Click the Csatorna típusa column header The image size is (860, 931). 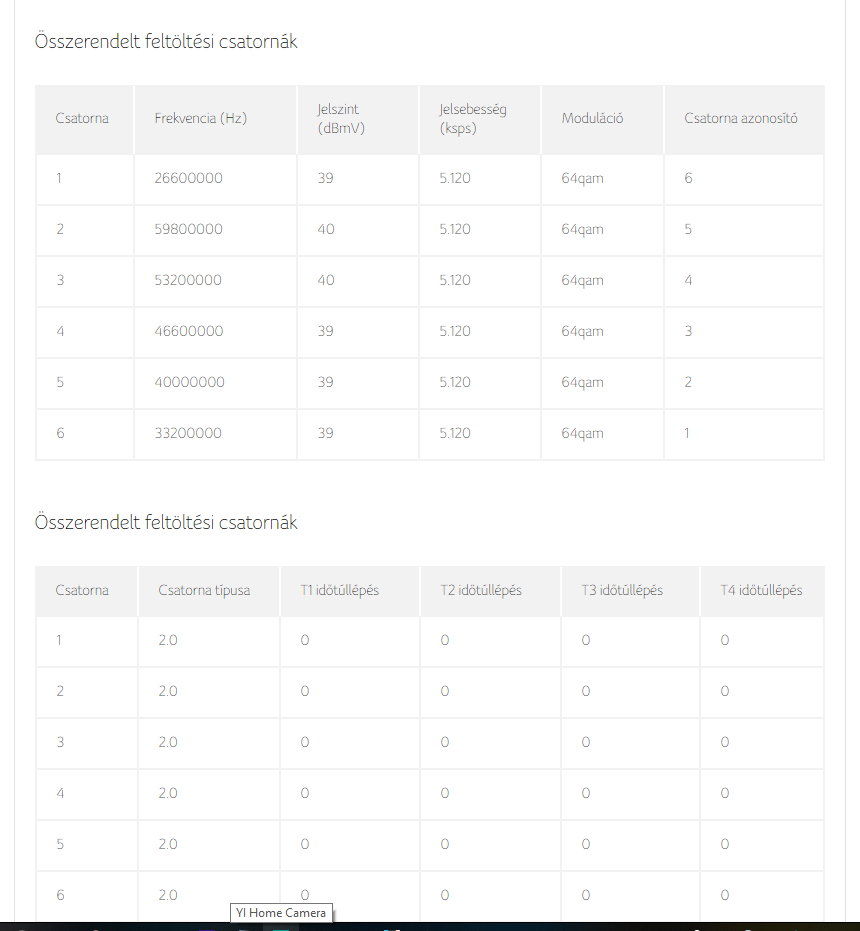204,590
